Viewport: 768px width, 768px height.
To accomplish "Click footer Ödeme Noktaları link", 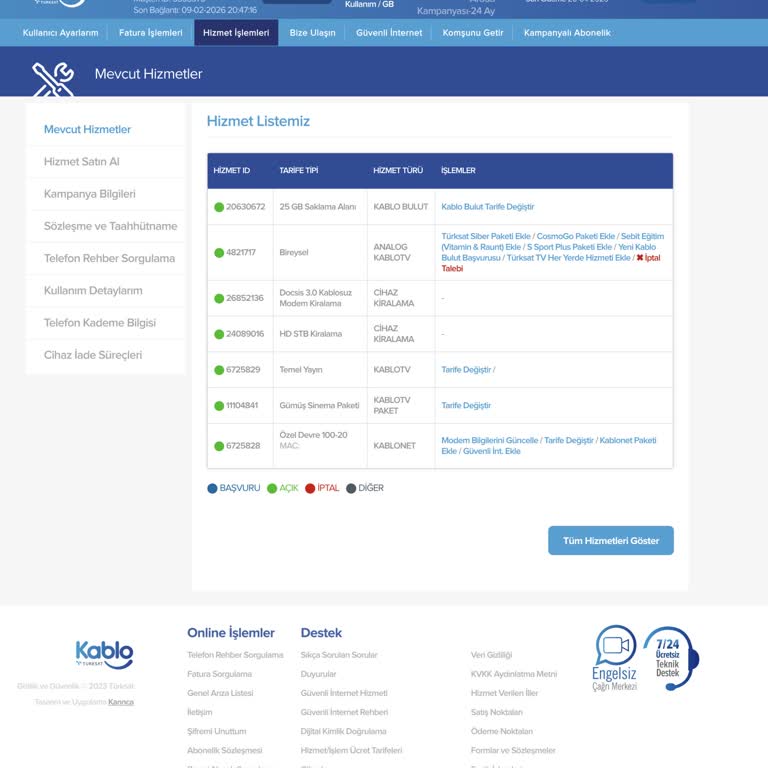I will 502,732.
